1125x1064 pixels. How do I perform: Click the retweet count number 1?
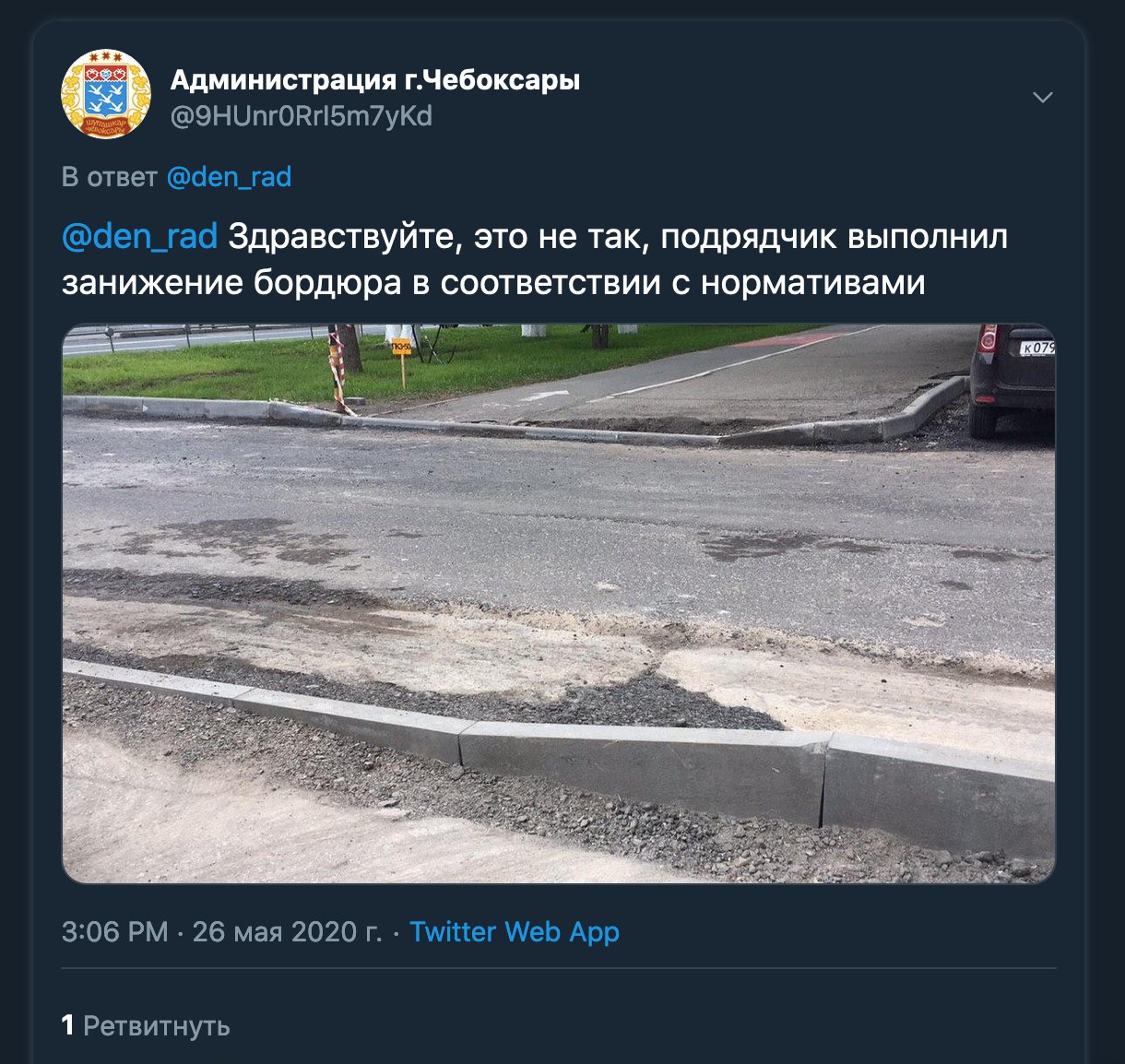click(67, 1025)
